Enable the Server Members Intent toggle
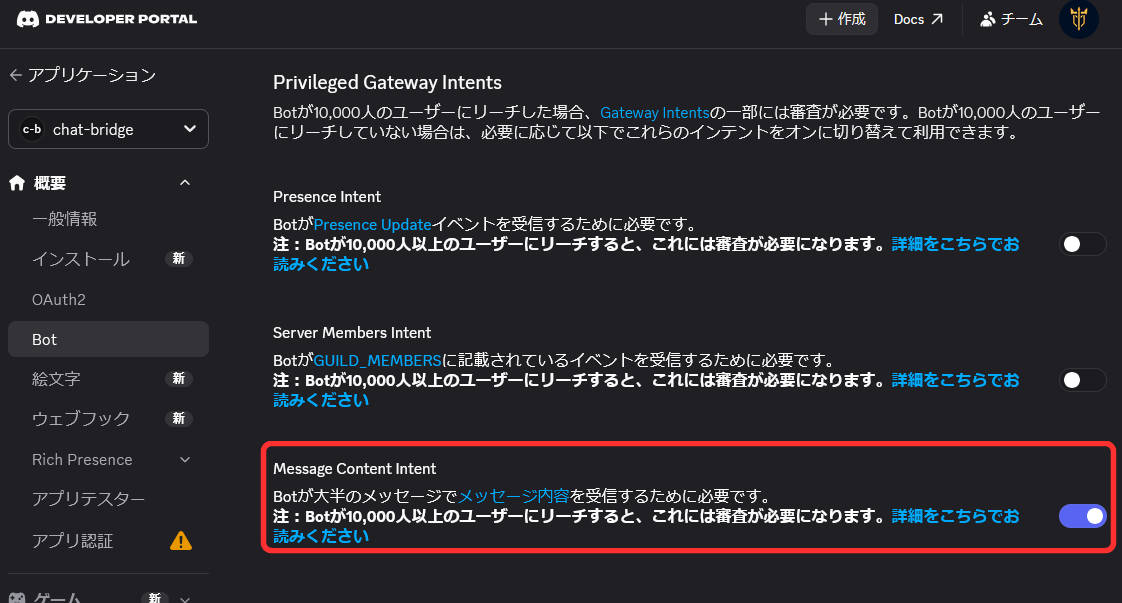This screenshot has width=1122, height=603. [x=1082, y=381]
